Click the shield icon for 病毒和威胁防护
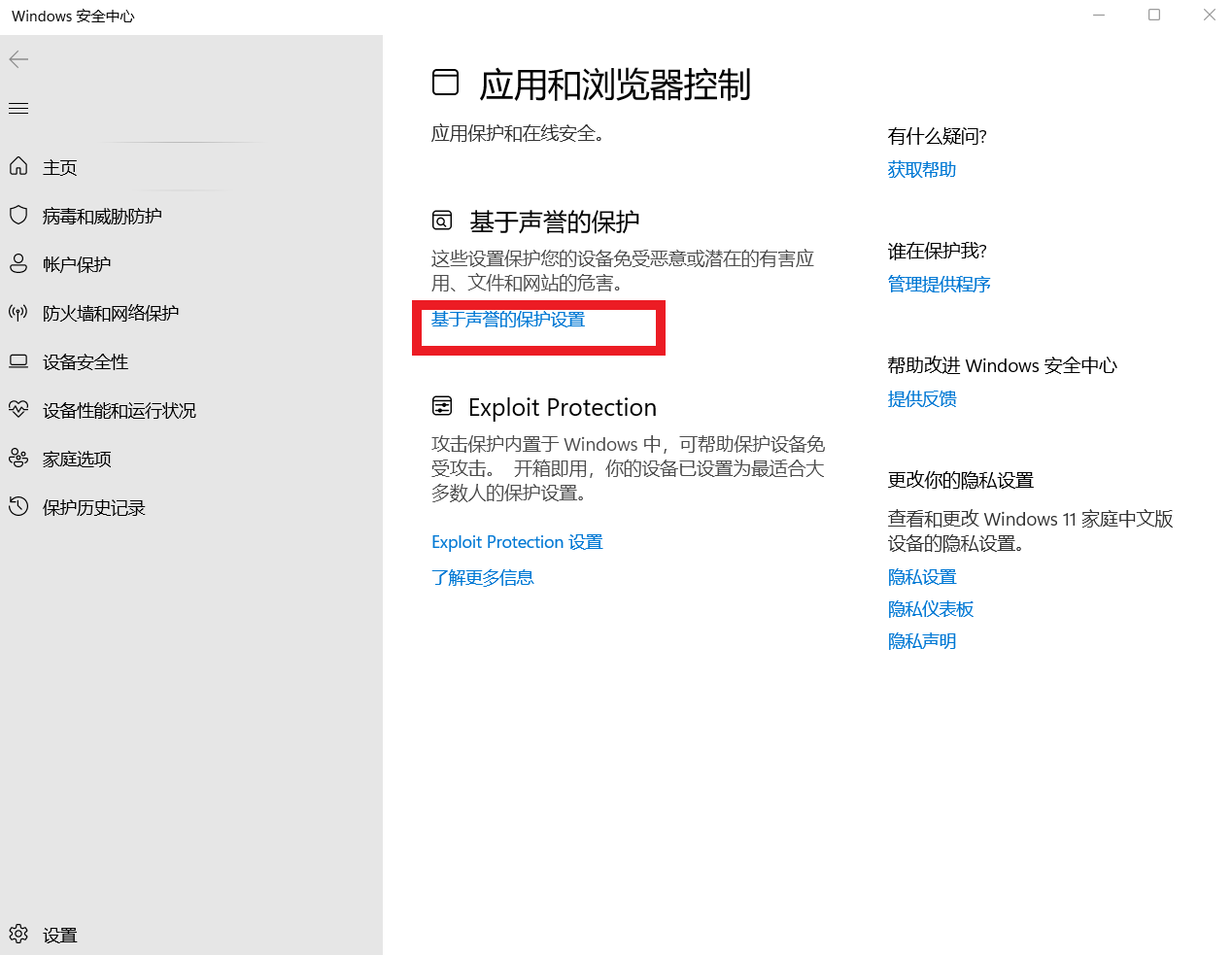This screenshot has height=955, width=1232. coord(18,215)
